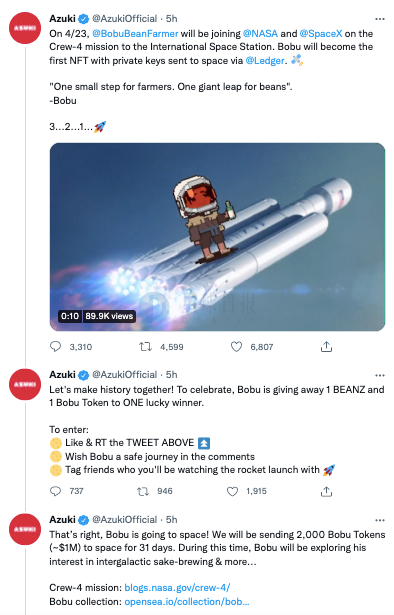The width and height of the screenshot is (394, 615).
Task: Play the Bobu rocket video
Action: pos(217,237)
